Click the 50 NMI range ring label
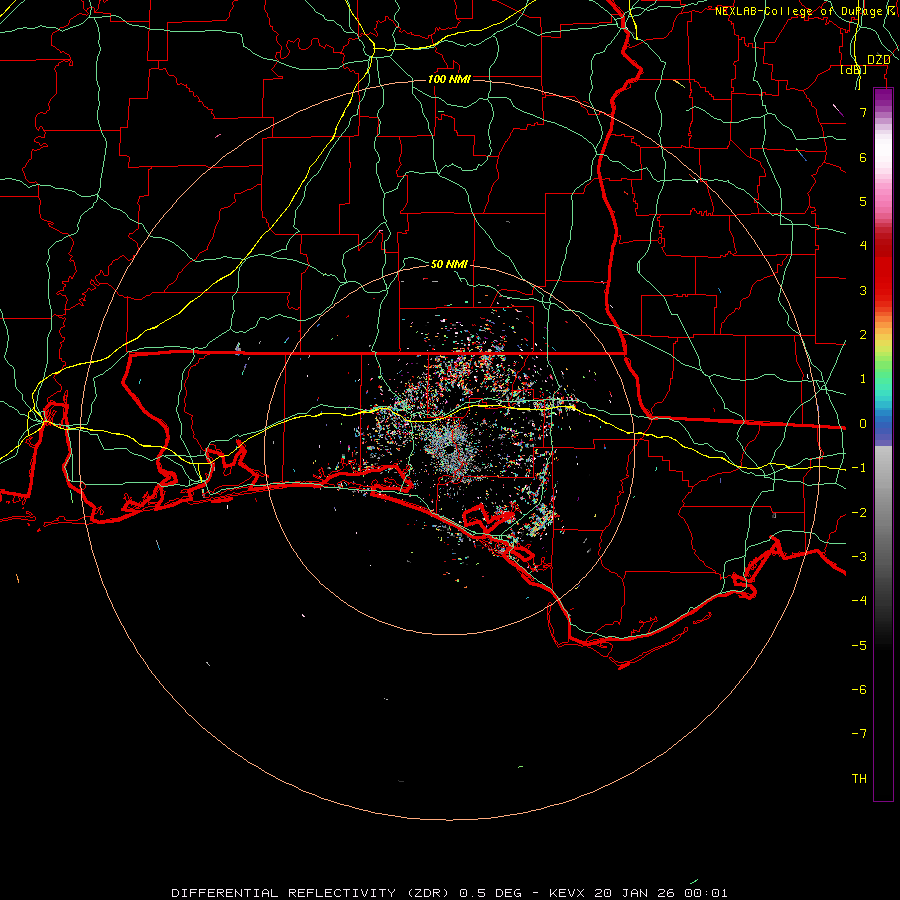900x900 pixels. 449,264
